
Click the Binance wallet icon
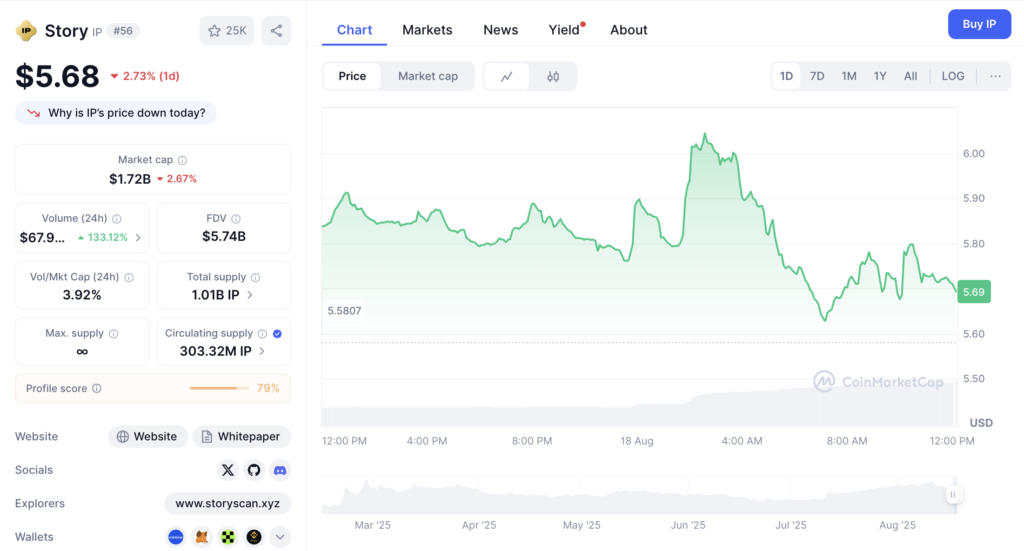(253, 537)
